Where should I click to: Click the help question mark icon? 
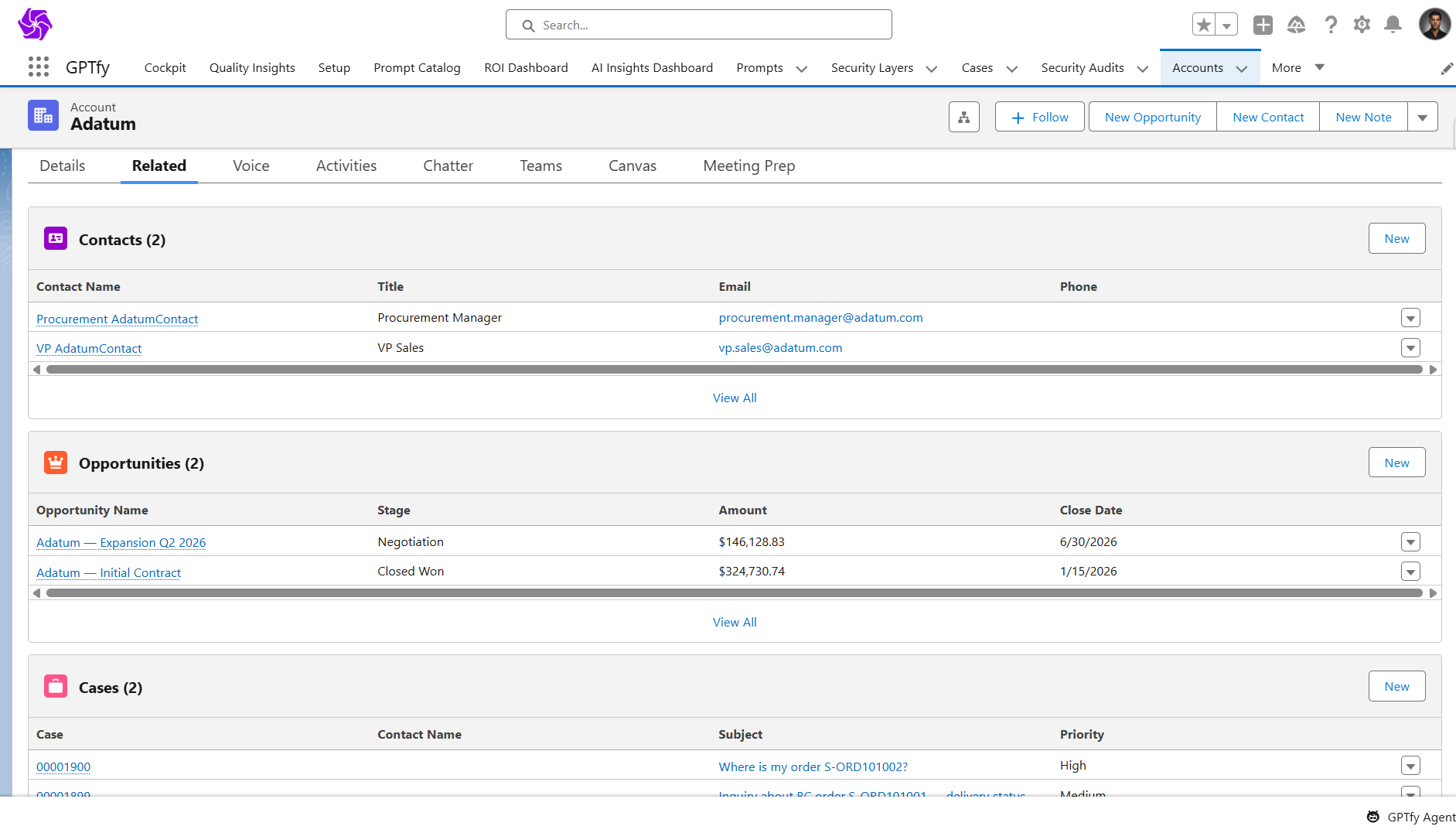pyautogui.click(x=1330, y=25)
